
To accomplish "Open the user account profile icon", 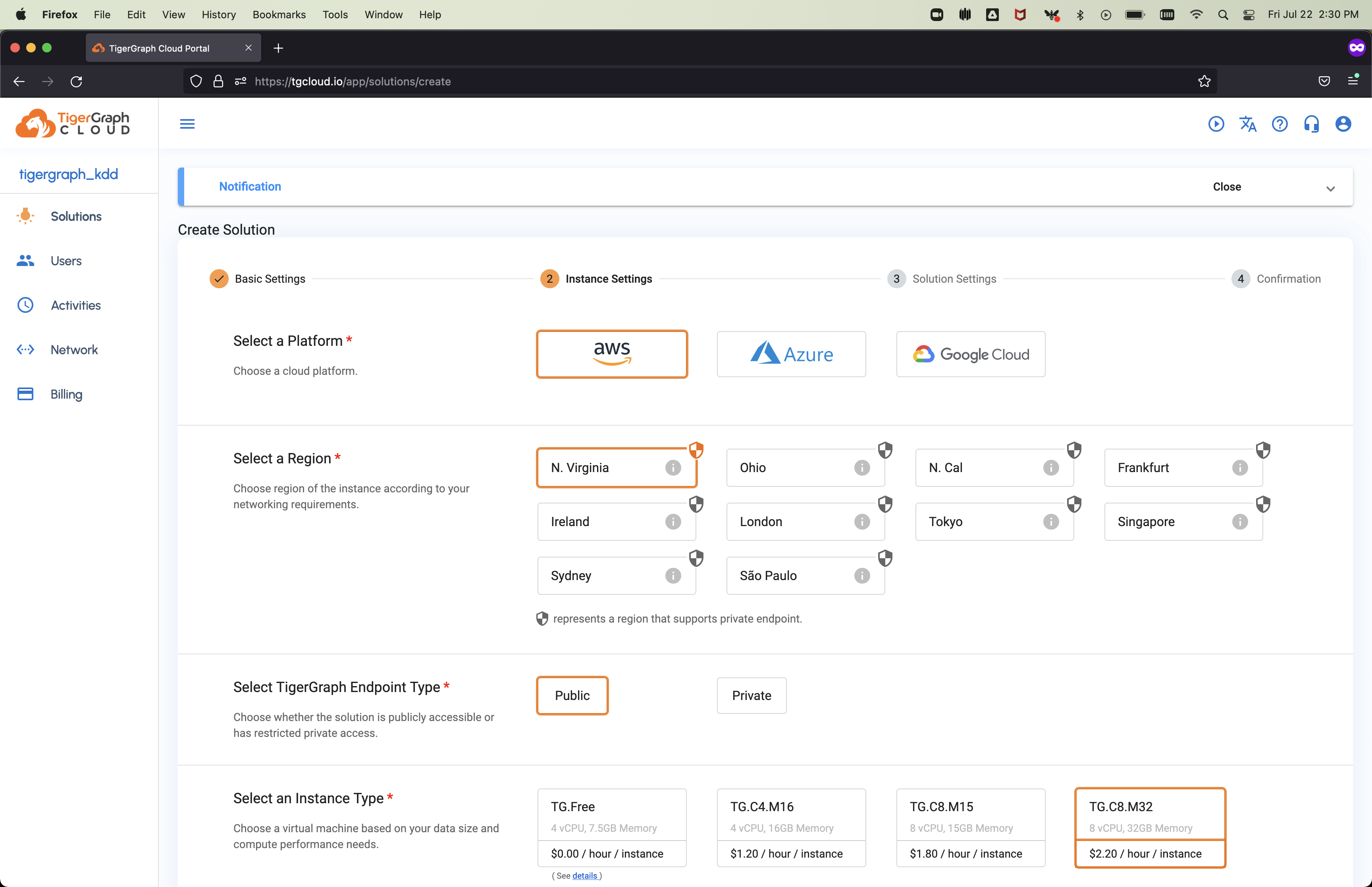I will coord(1343,124).
